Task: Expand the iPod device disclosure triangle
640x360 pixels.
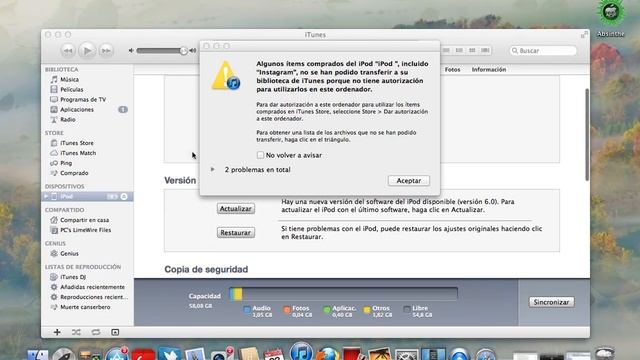Action: pos(46,196)
